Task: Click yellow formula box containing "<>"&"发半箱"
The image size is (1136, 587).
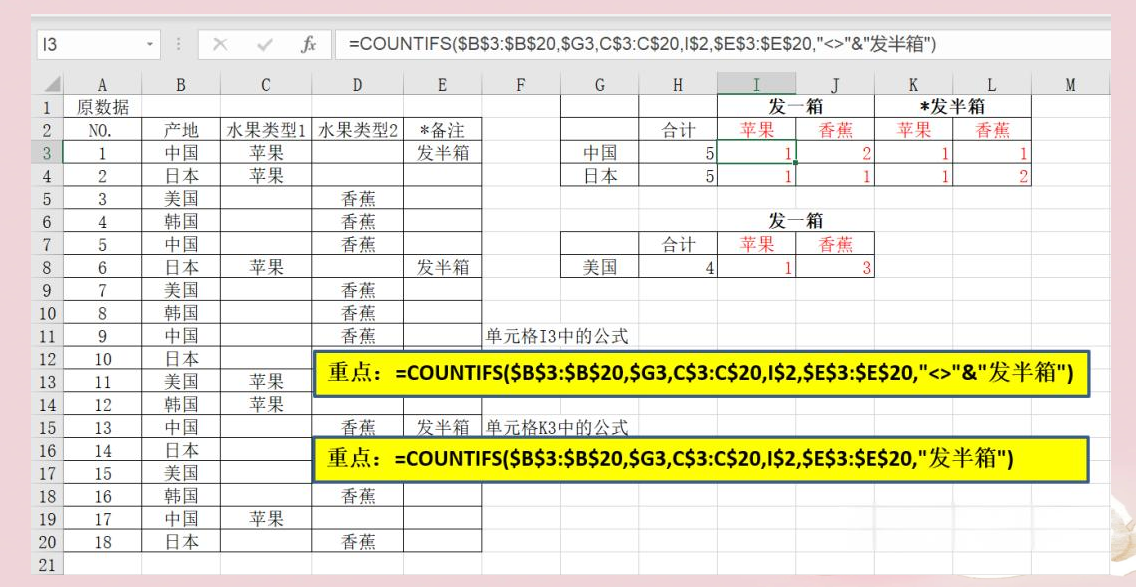Action: 701,374
